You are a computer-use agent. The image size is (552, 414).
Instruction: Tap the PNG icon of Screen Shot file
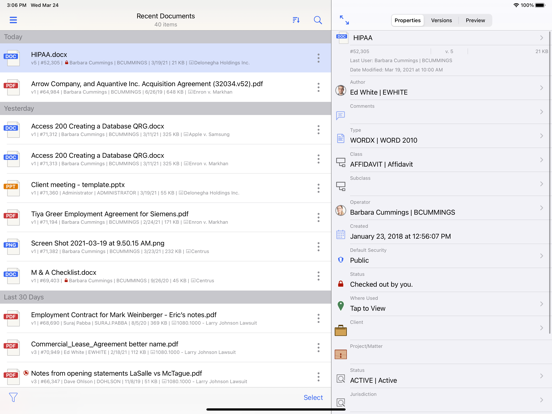[12, 246]
